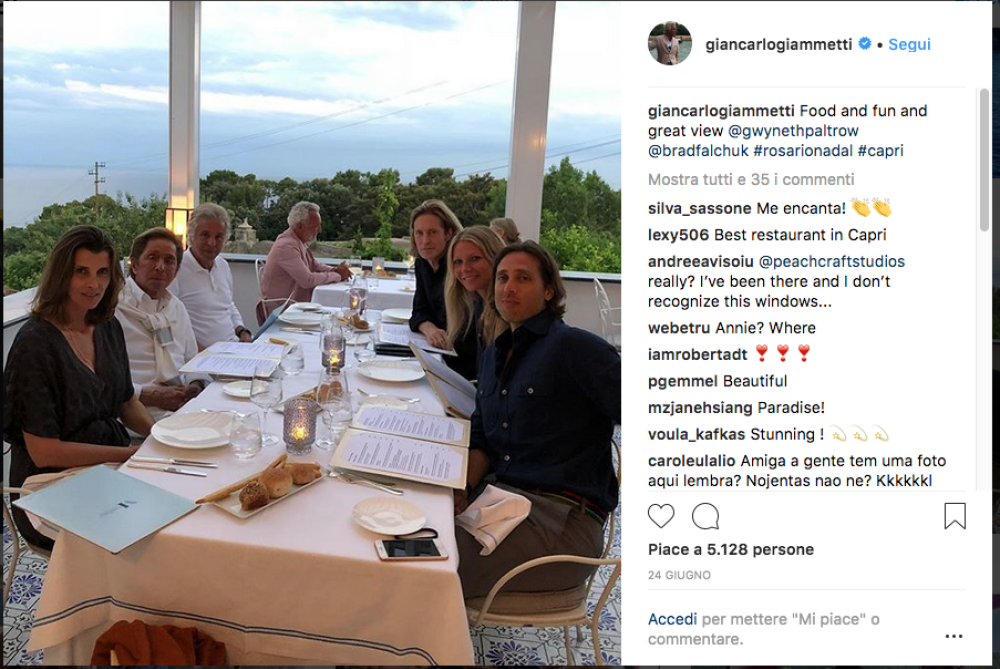Like the post with the heart icon
Screen dimensions: 1000x669
click(x=661, y=516)
